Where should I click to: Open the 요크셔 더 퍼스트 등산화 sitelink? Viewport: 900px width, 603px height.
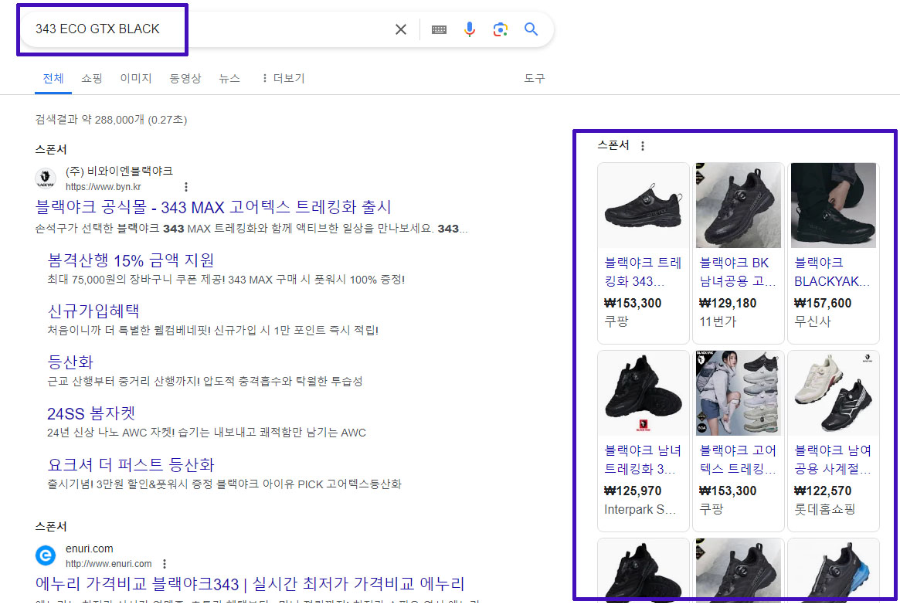pyautogui.click(x=131, y=464)
